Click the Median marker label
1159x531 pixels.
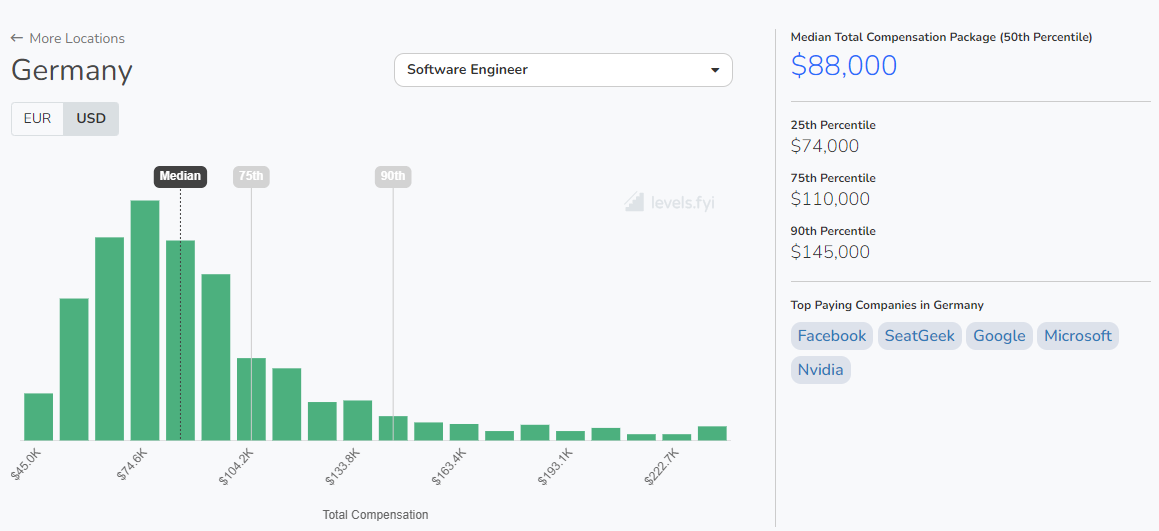pyautogui.click(x=180, y=177)
